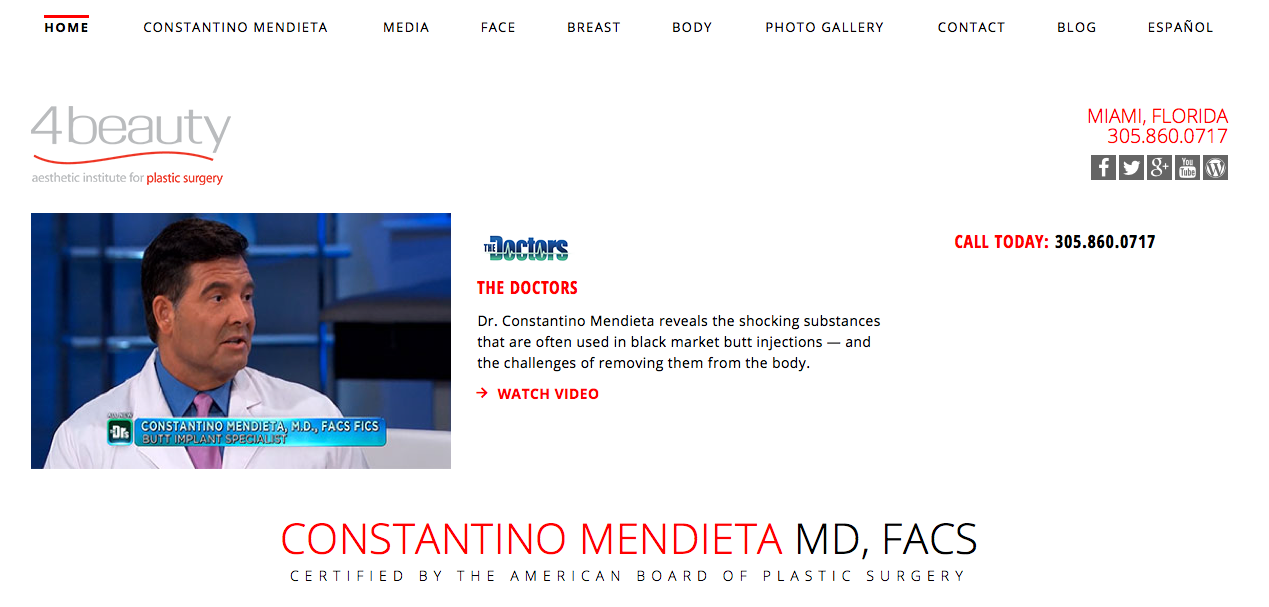Open the WordPress blog icon
Screen dimensions: 1269x607
click(x=1215, y=168)
